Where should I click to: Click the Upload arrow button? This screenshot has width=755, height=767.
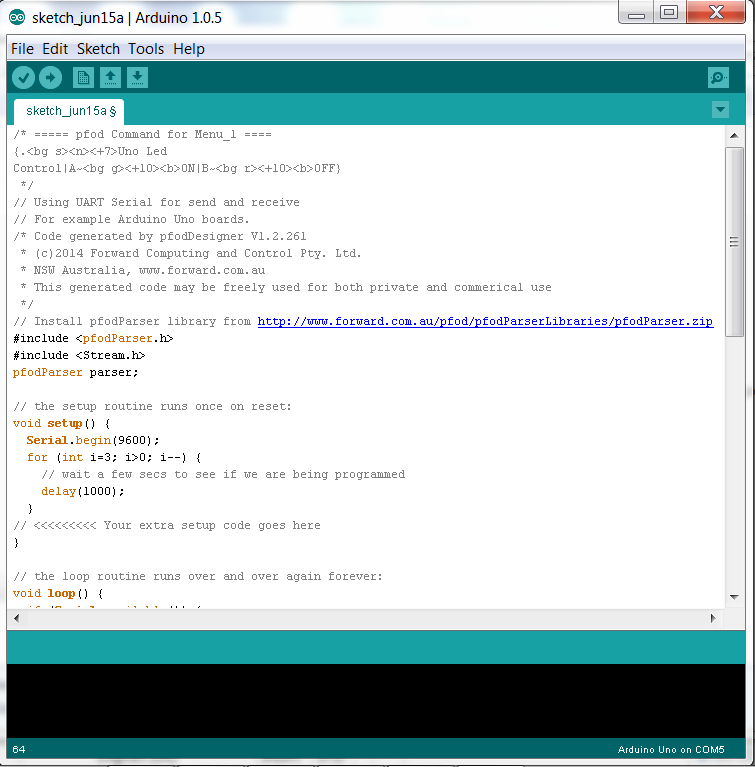coord(50,78)
